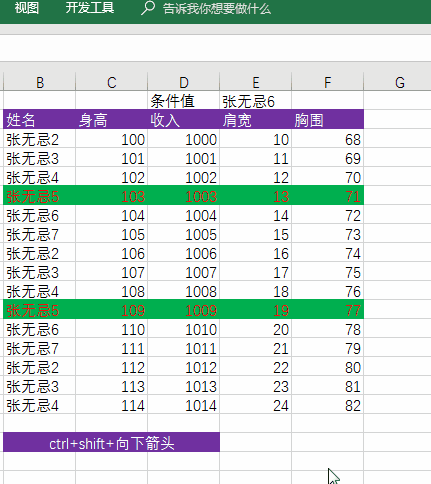Select the cell with value 114
The image size is (431, 484).
click(x=112, y=405)
